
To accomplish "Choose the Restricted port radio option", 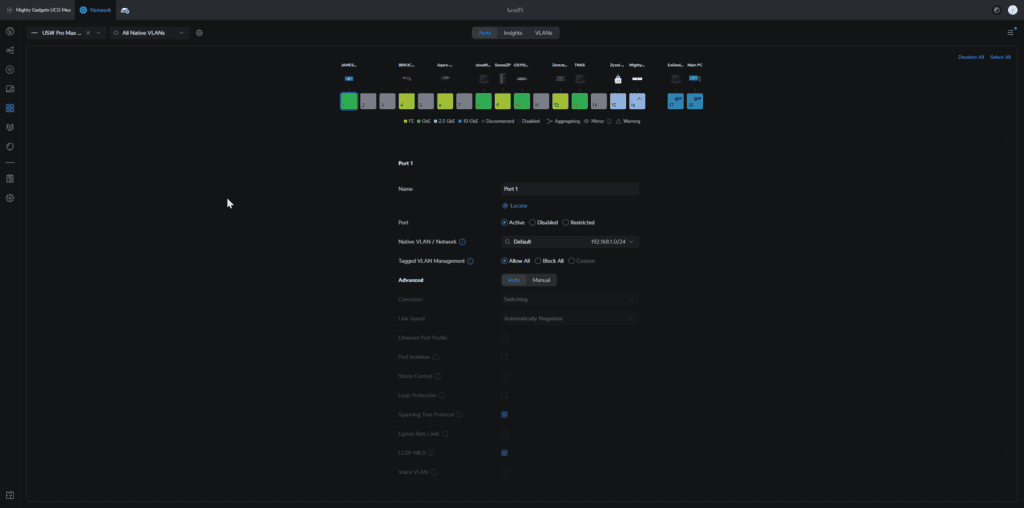I will tap(565, 222).
